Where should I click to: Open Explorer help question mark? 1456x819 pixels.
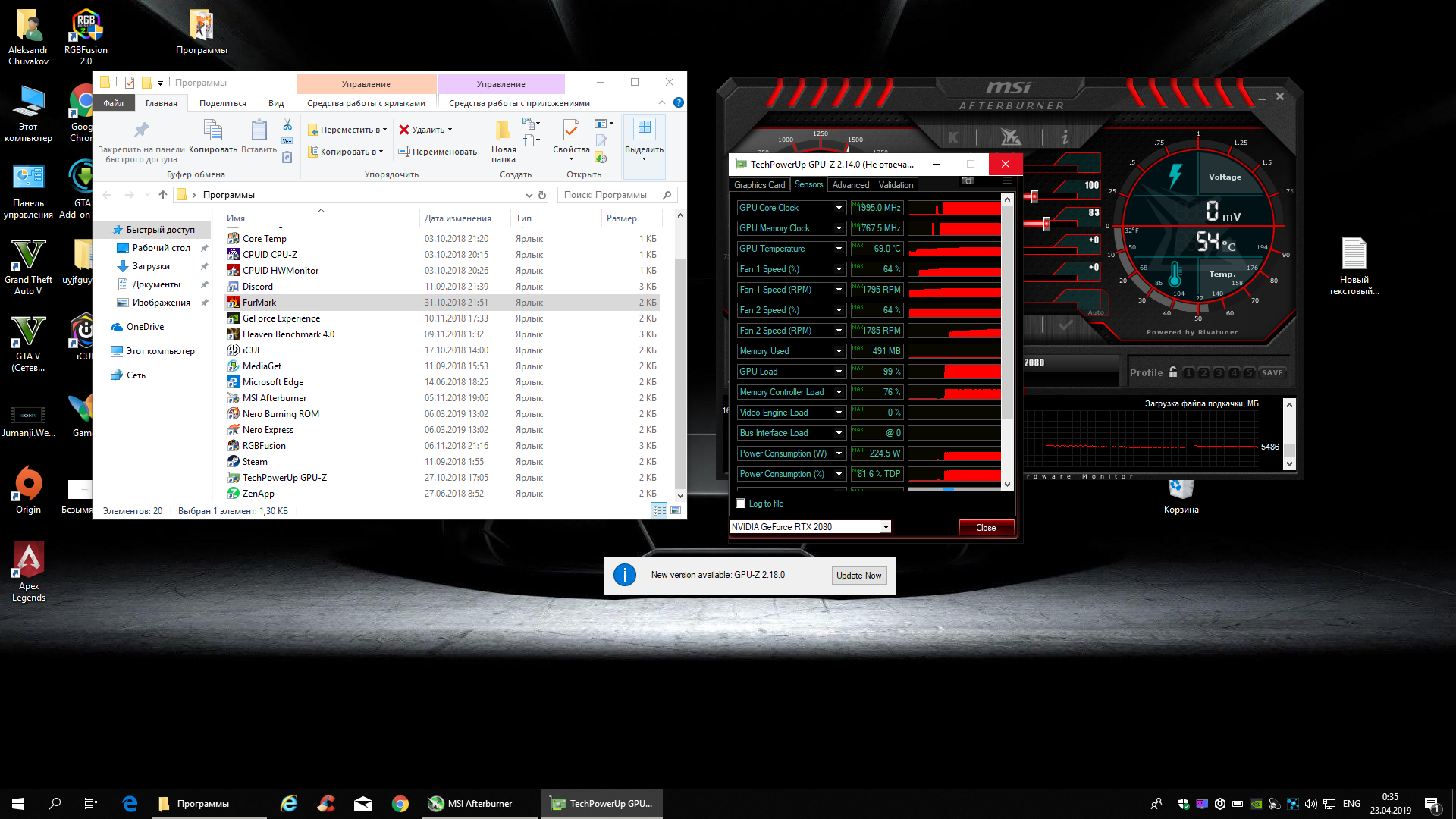679,102
